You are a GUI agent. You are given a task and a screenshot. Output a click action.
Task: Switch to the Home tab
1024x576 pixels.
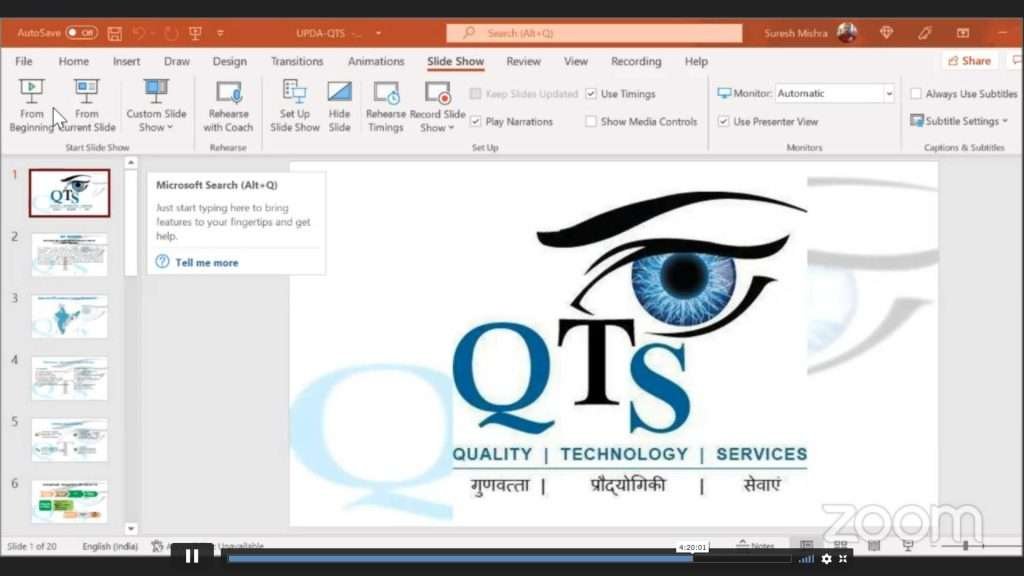coord(73,61)
